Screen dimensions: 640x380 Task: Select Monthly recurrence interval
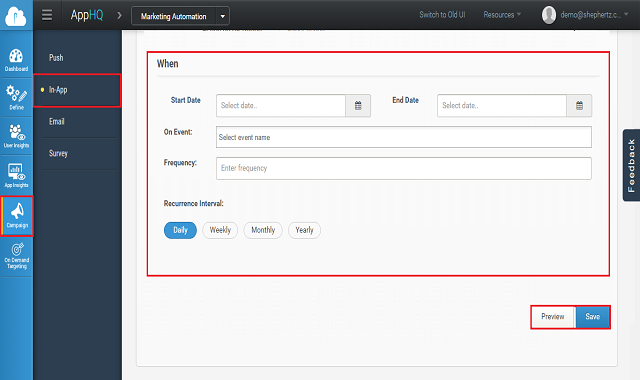[x=263, y=230]
